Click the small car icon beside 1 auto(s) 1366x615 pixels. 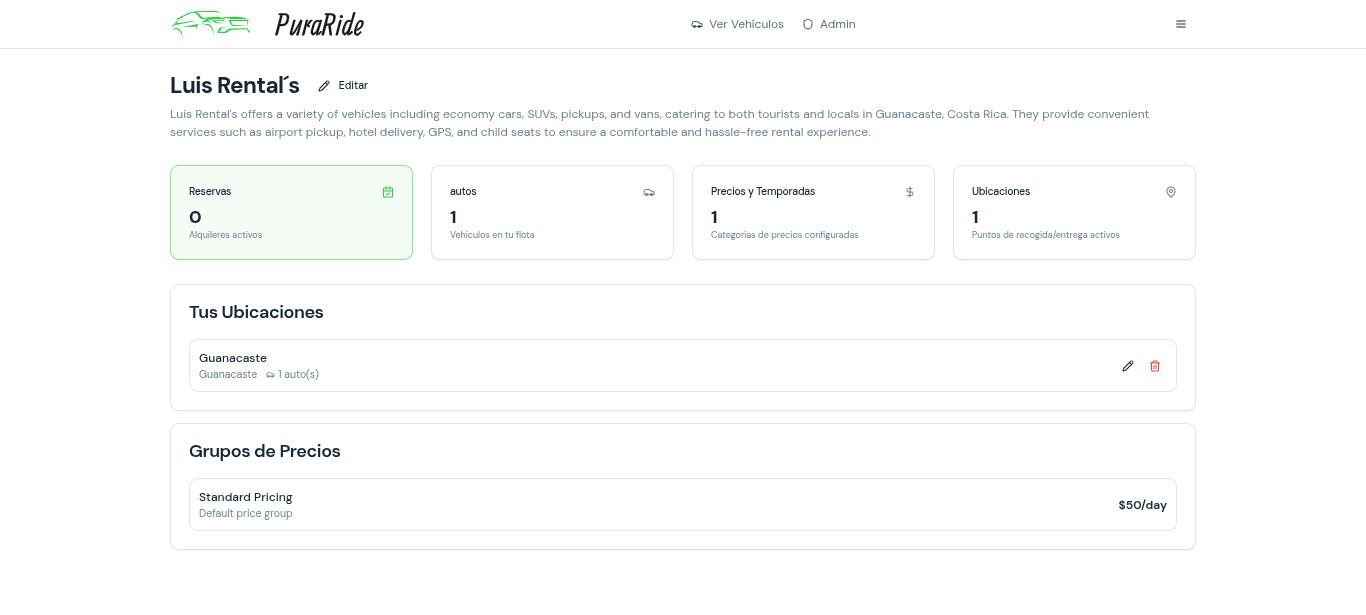coord(270,375)
